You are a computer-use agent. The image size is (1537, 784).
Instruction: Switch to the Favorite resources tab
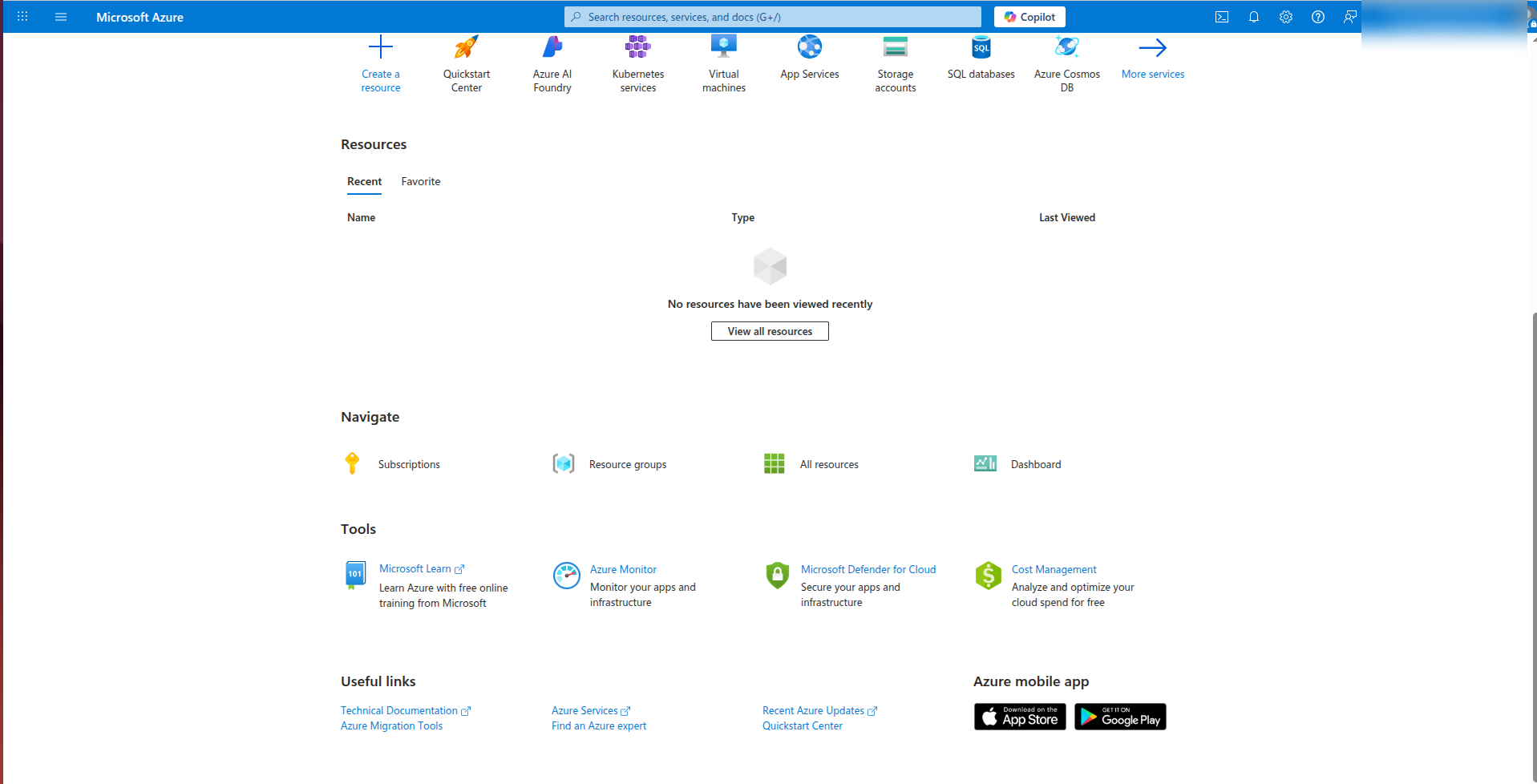click(x=421, y=182)
